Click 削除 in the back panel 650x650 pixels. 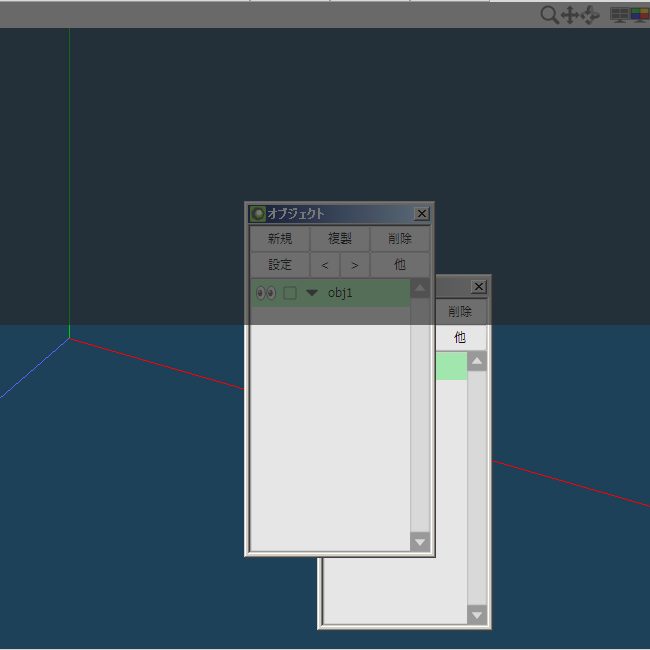(x=460, y=311)
